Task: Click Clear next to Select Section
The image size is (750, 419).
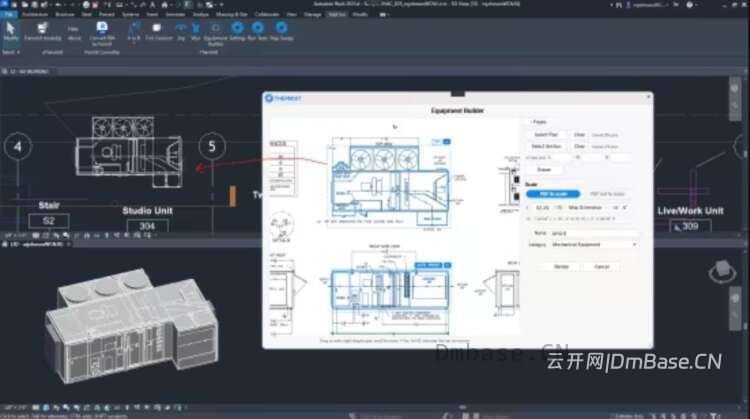Action: (x=579, y=146)
